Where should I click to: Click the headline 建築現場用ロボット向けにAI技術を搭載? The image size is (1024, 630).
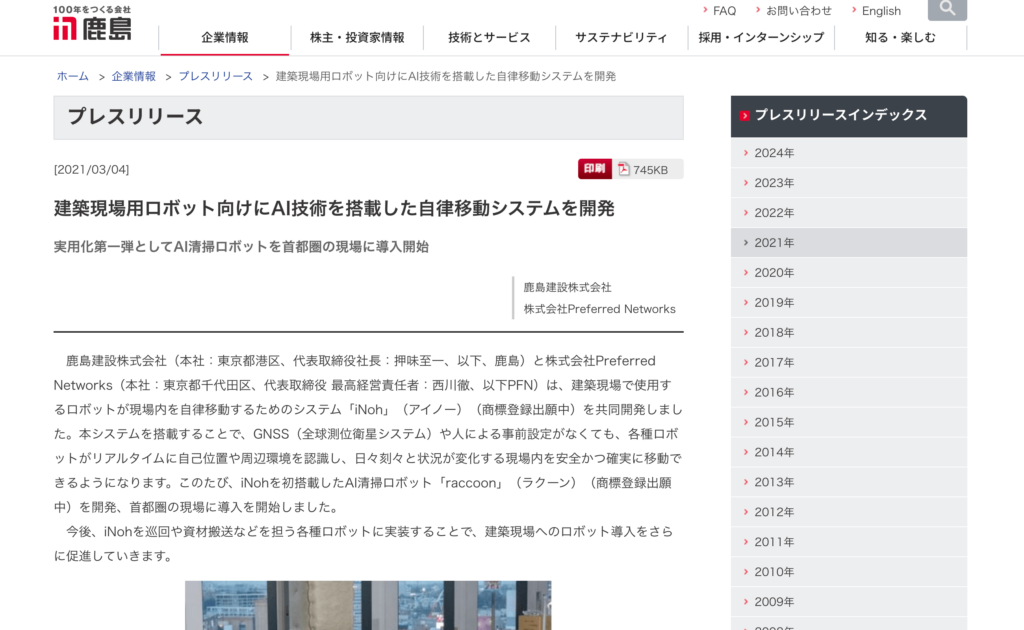coord(334,208)
